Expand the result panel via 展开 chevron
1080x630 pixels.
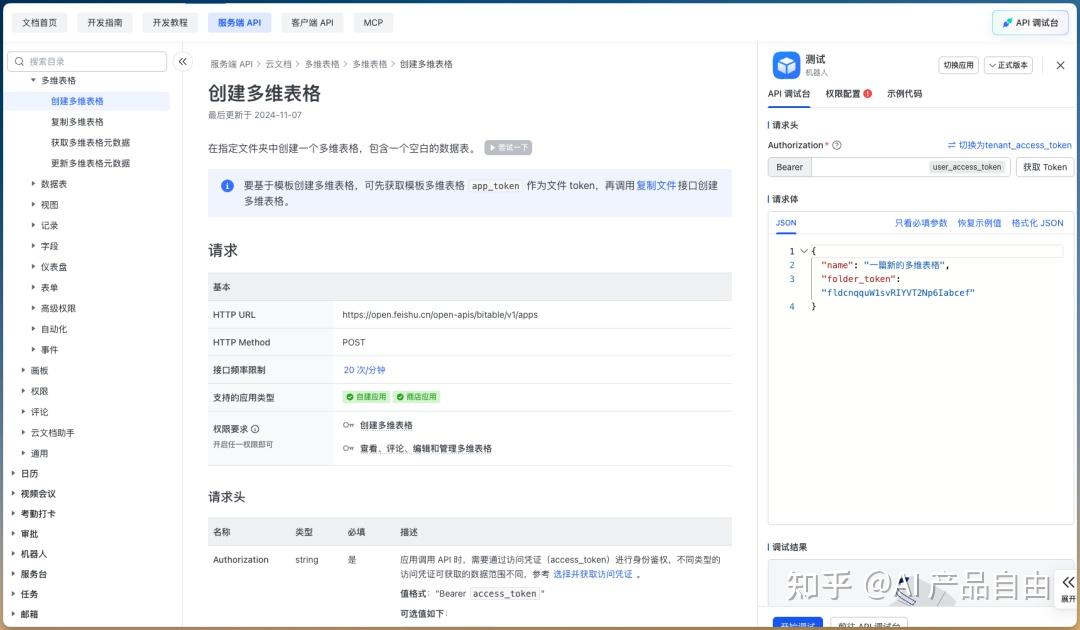point(1068,588)
